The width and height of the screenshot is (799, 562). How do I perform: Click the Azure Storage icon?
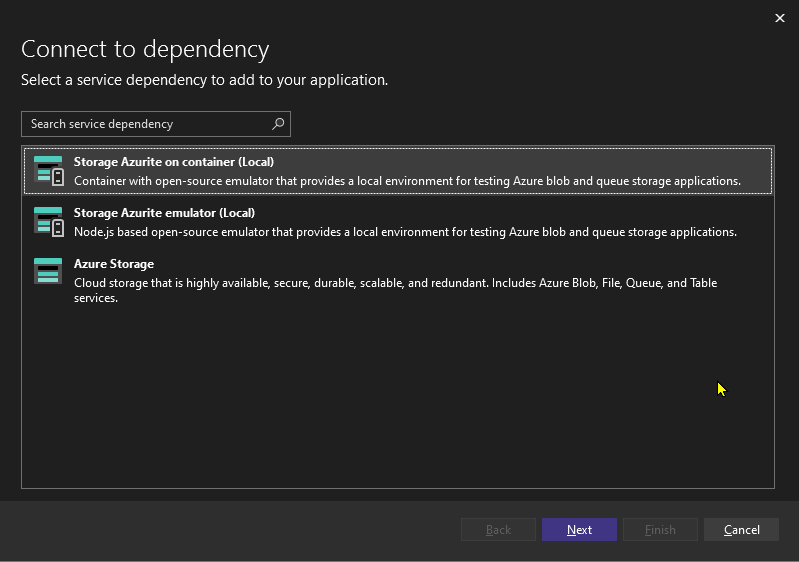(48, 271)
